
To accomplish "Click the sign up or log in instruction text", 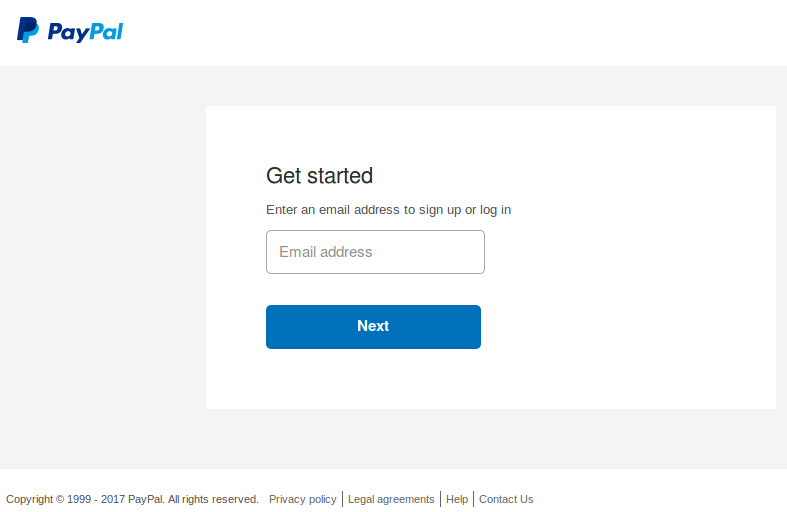I will [388, 210].
